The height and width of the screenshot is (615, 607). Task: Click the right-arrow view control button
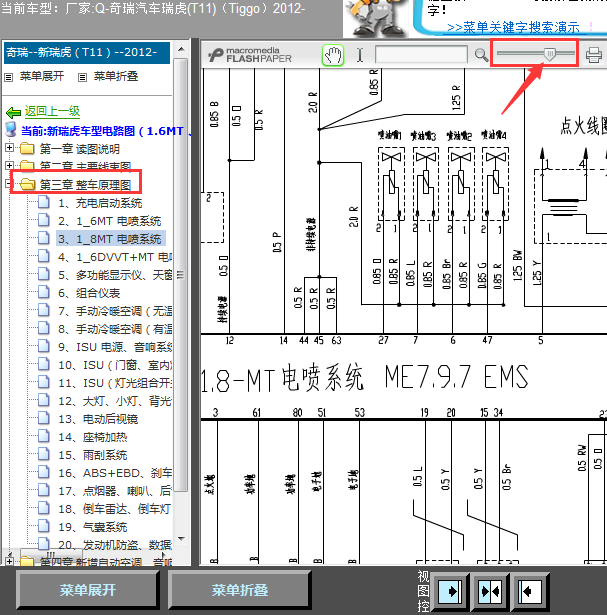pyautogui.click(x=450, y=591)
